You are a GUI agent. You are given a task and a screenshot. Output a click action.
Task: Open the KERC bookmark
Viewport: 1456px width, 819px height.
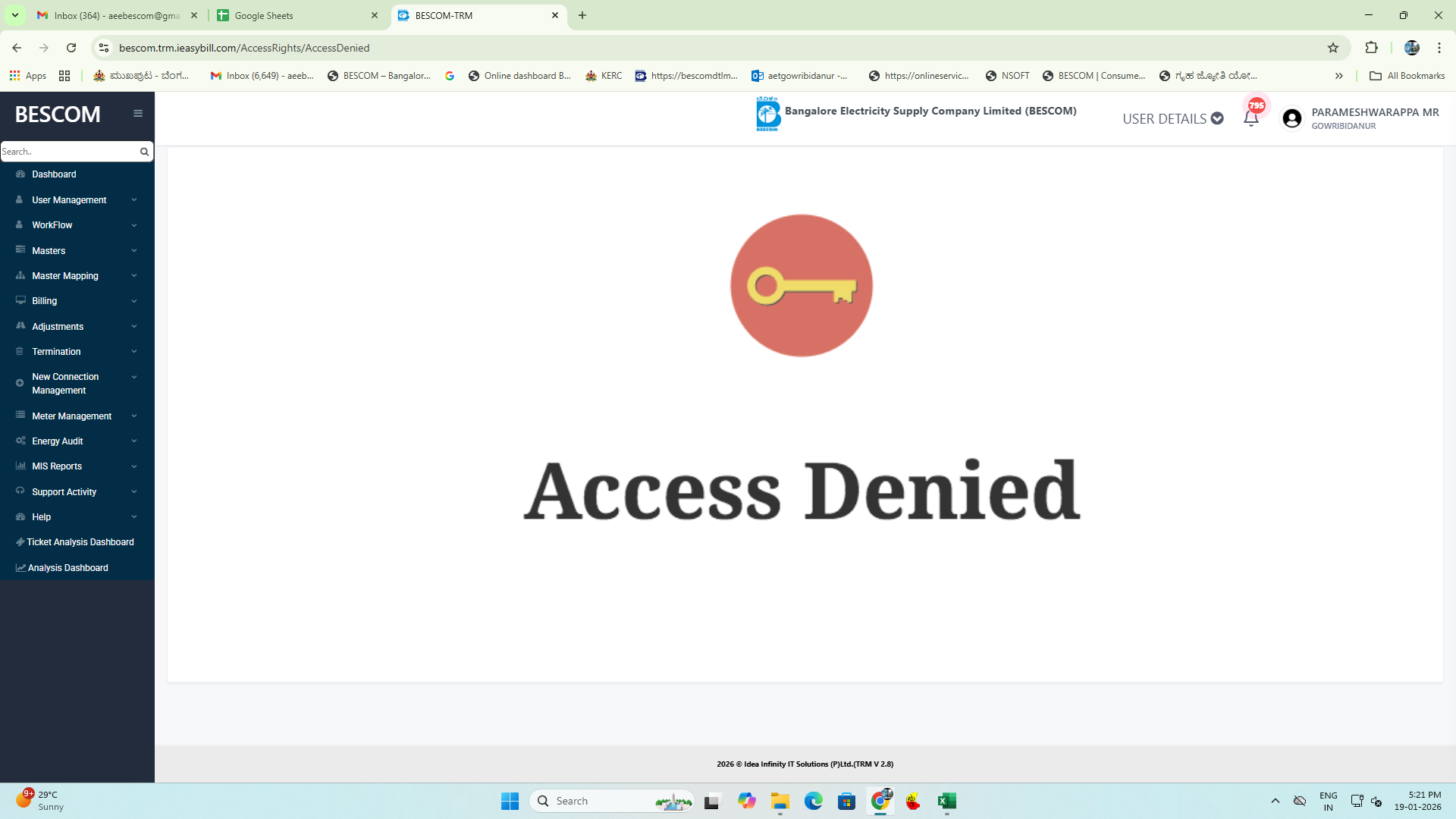point(604,76)
